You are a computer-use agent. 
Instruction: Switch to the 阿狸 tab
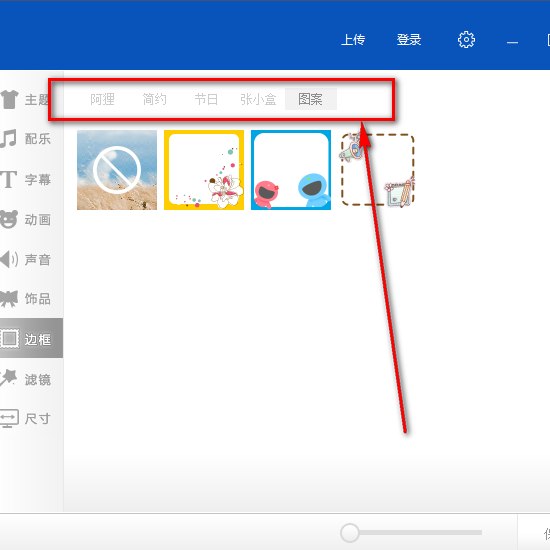click(x=102, y=99)
